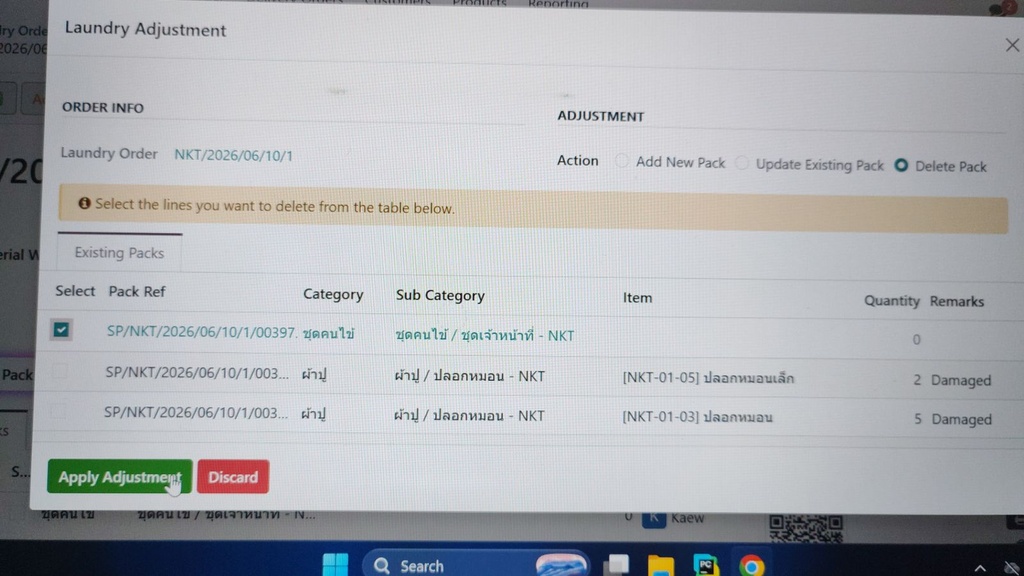1024x576 pixels.
Task: Open the Reporting menu
Action: coord(558,4)
